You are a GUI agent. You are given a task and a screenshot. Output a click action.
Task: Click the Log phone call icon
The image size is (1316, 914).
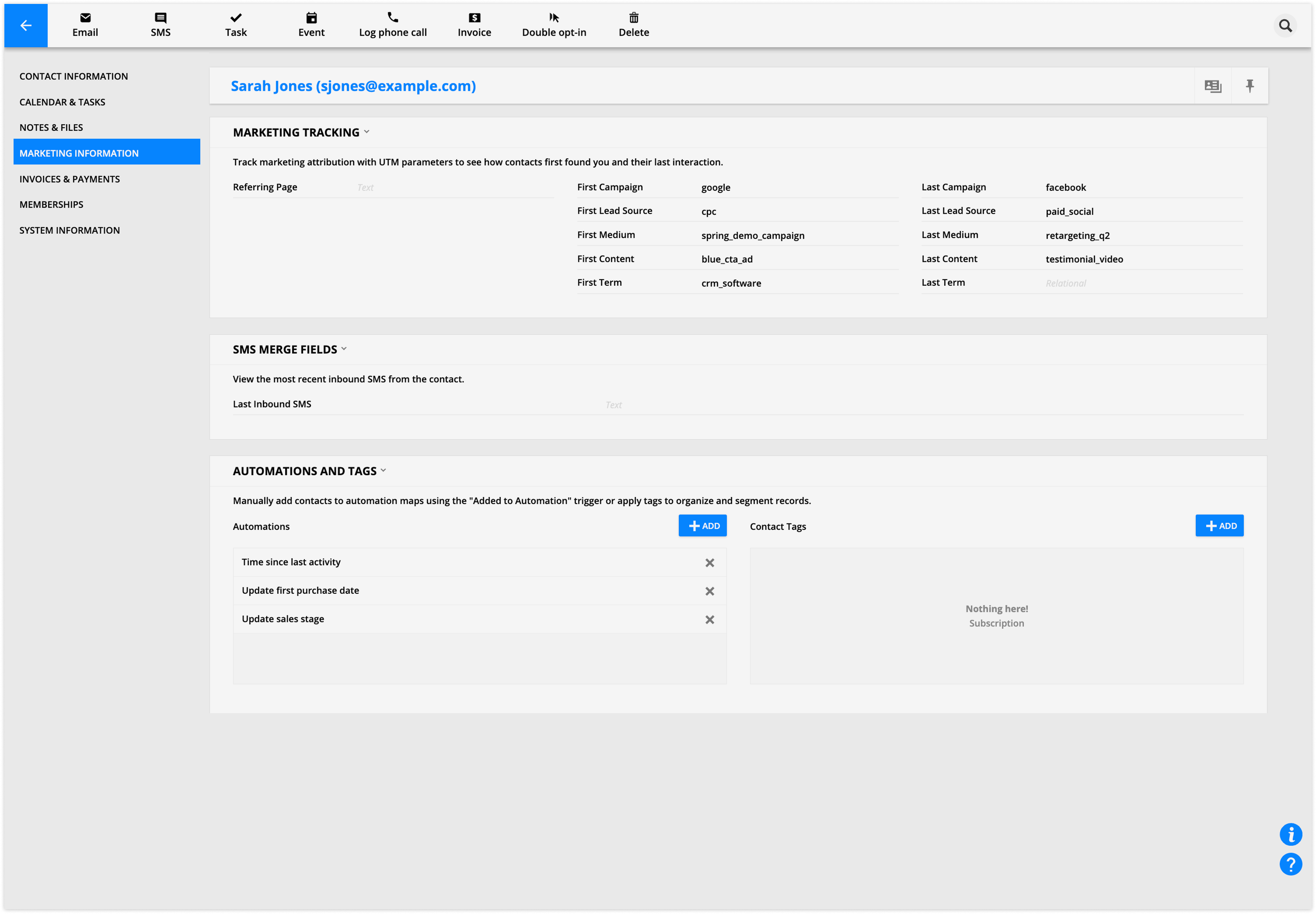point(393,18)
